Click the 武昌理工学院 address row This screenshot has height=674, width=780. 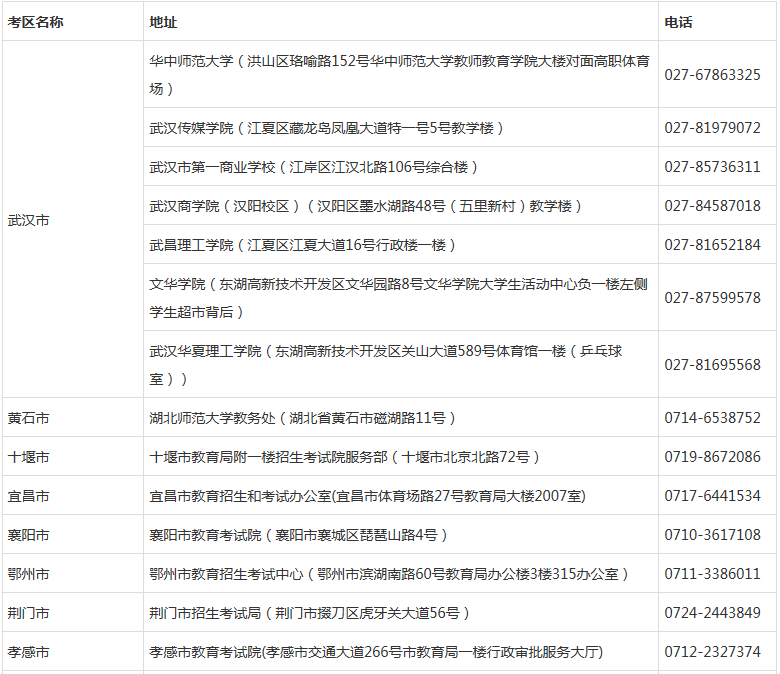pos(400,244)
